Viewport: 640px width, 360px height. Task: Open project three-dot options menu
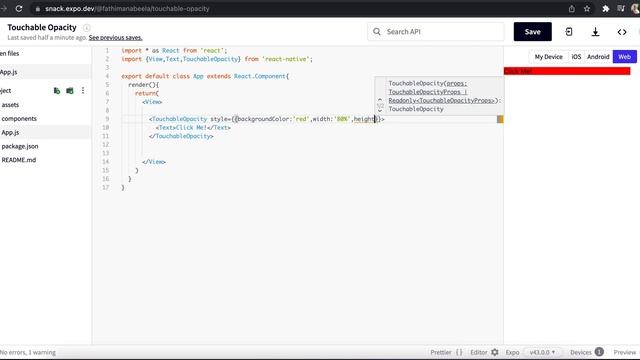click(x=83, y=91)
